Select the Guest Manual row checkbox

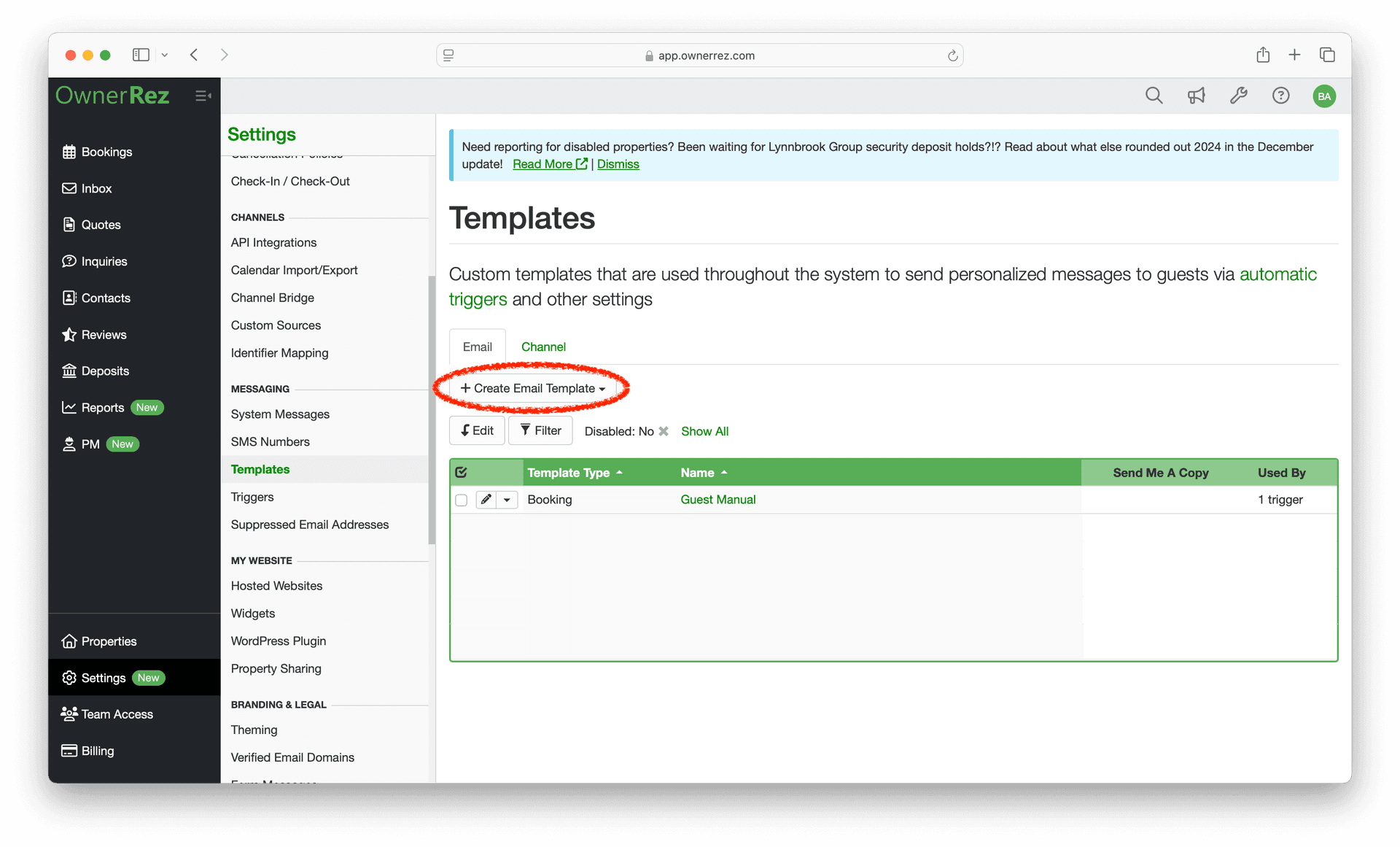coord(461,500)
